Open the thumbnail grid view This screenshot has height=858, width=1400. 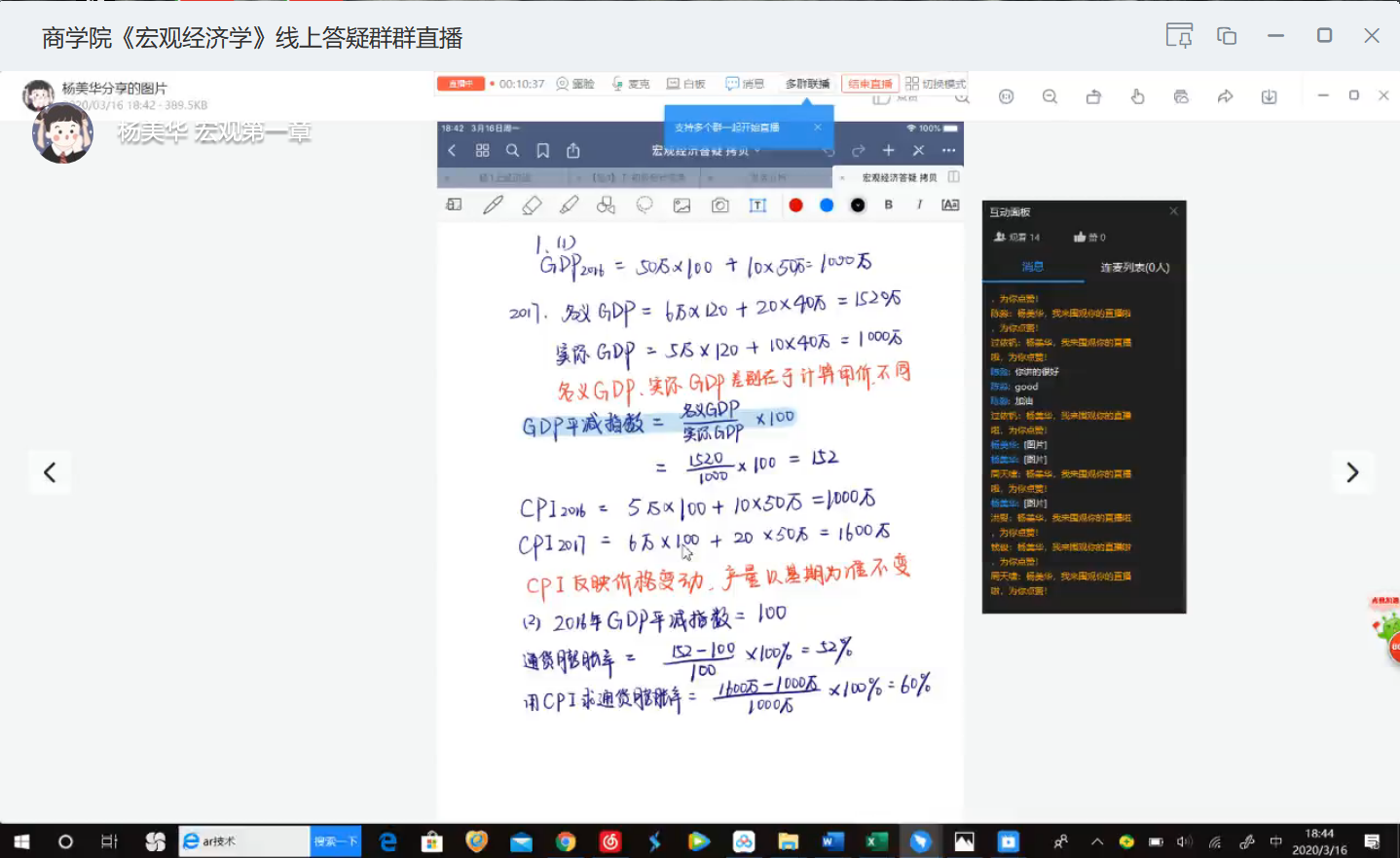click(x=482, y=150)
